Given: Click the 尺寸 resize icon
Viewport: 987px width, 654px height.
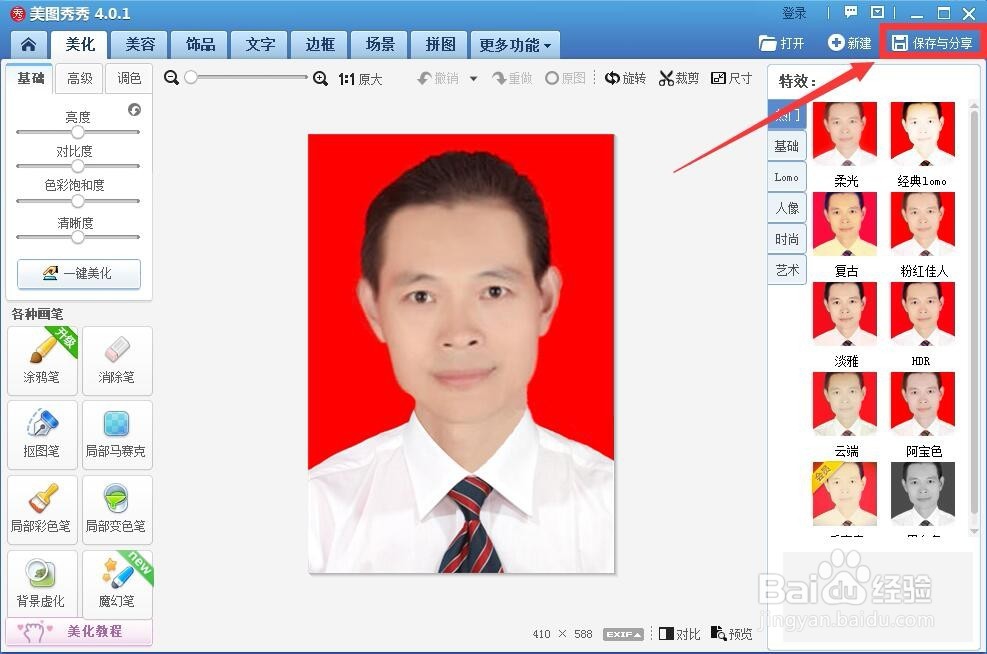Looking at the screenshot, I should point(731,77).
